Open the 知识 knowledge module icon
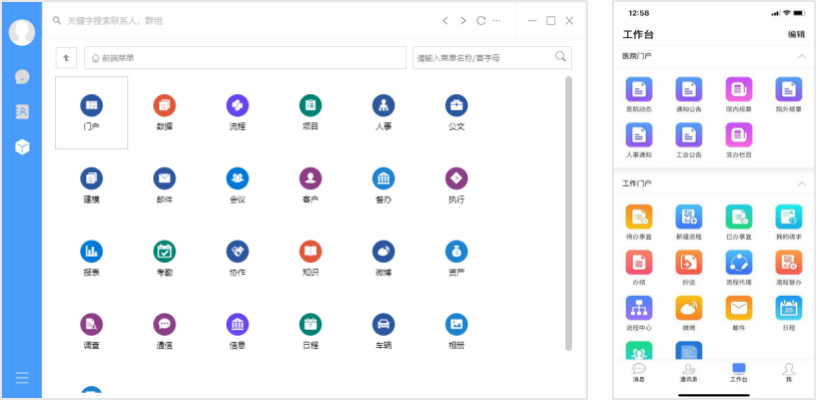 pyautogui.click(x=311, y=252)
